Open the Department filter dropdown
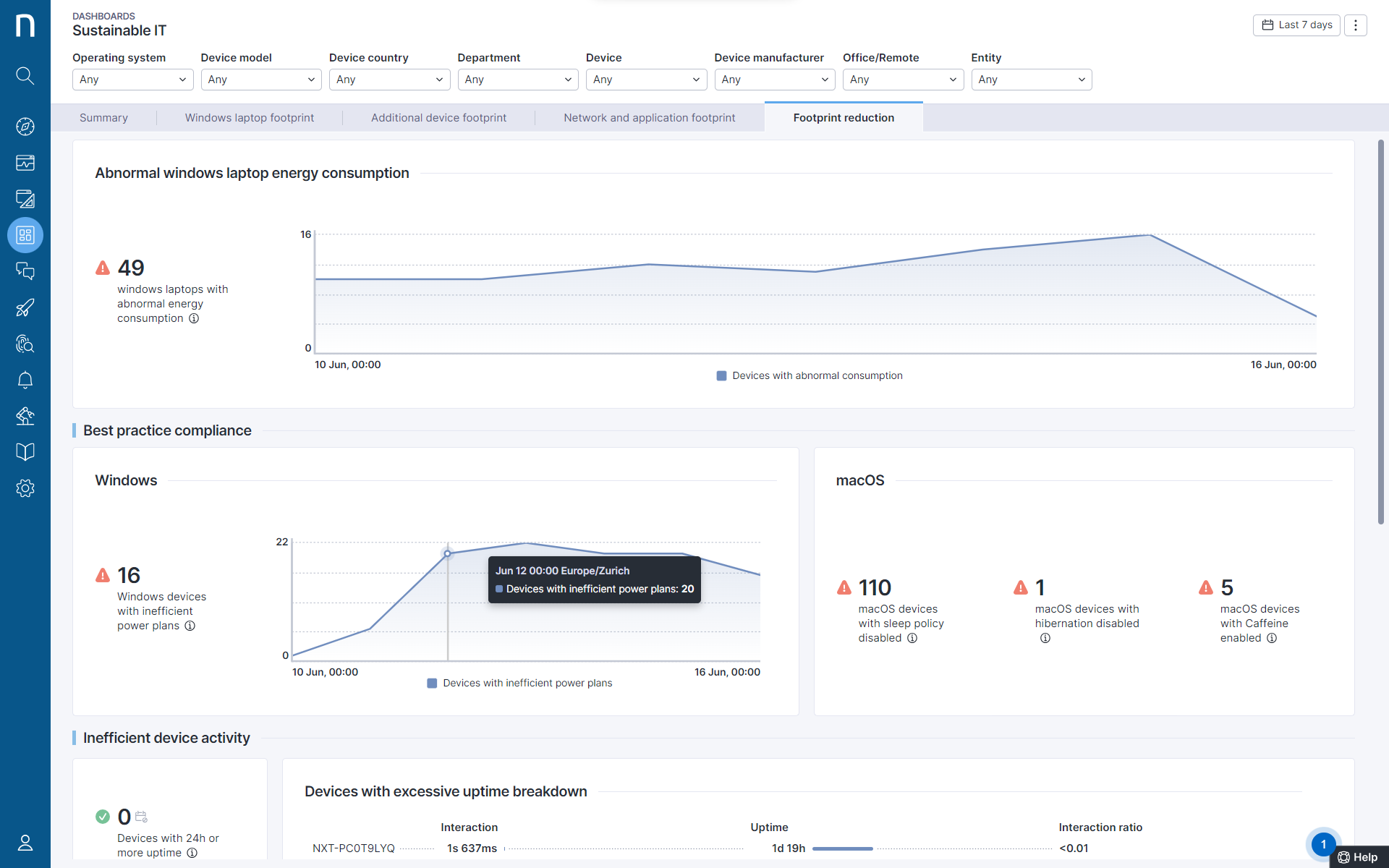1389x868 pixels. point(518,80)
